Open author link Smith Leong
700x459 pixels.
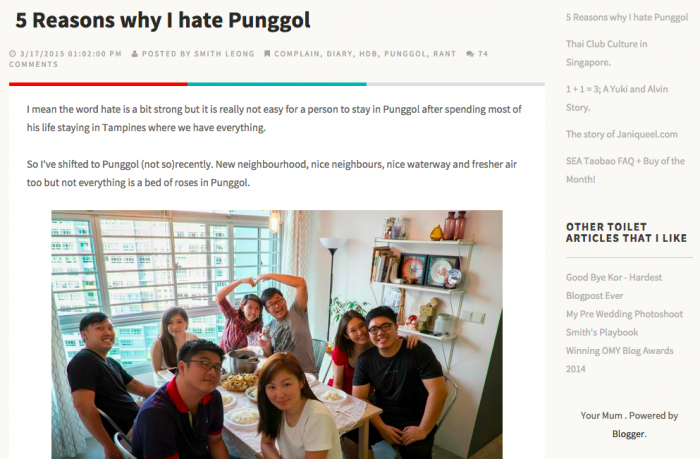click(224, 54)
